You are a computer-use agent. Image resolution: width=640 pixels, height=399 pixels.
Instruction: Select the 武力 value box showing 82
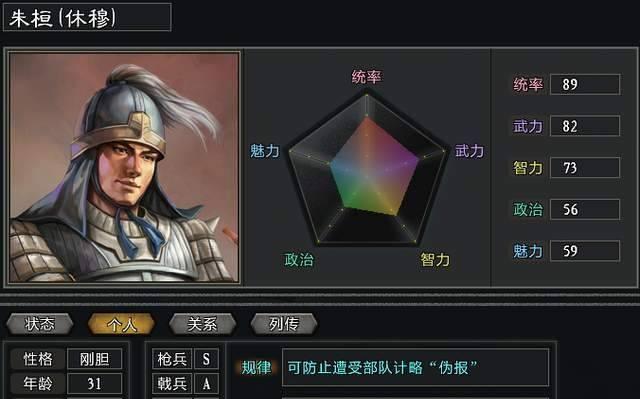tap(585, 126)
